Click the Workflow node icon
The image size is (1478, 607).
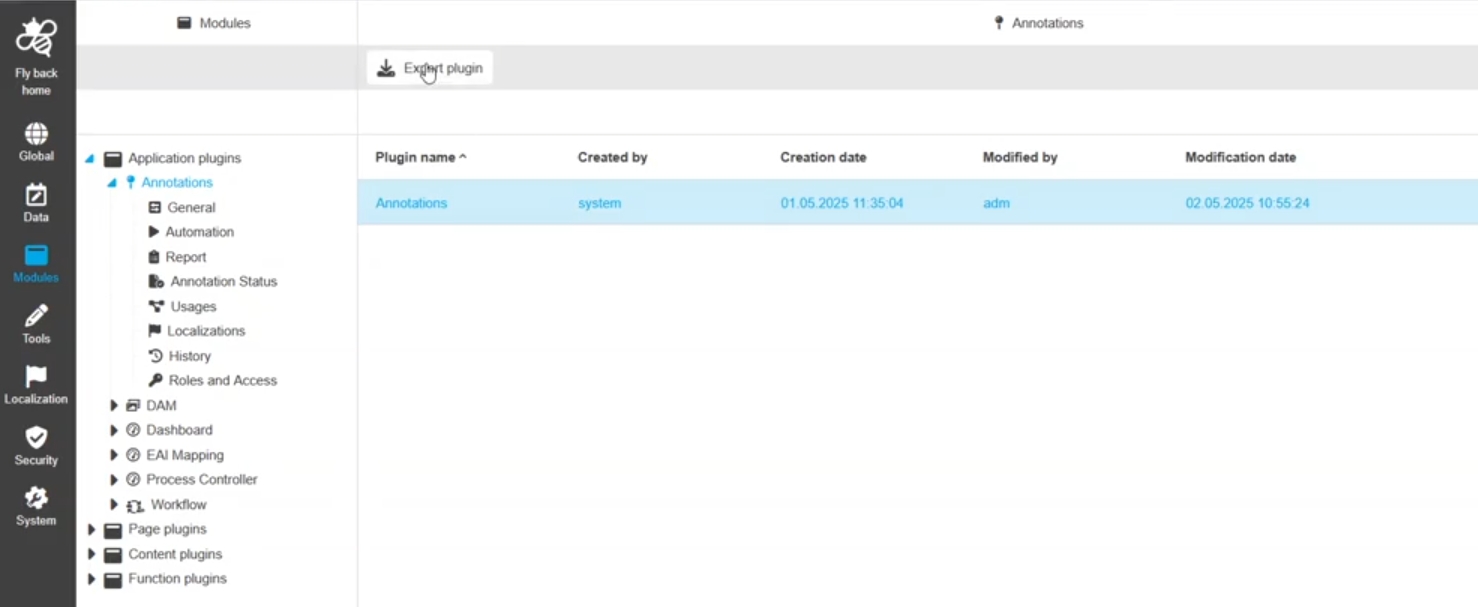pos(135,504)
